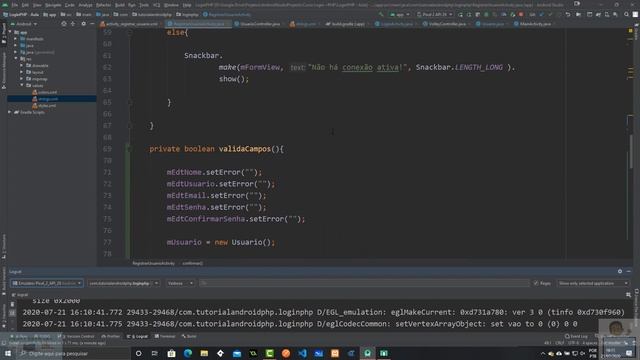Open Show only selected application filter dropdown
The height and width of the screenshot is (360, 640).
click(x=593, y=283)
